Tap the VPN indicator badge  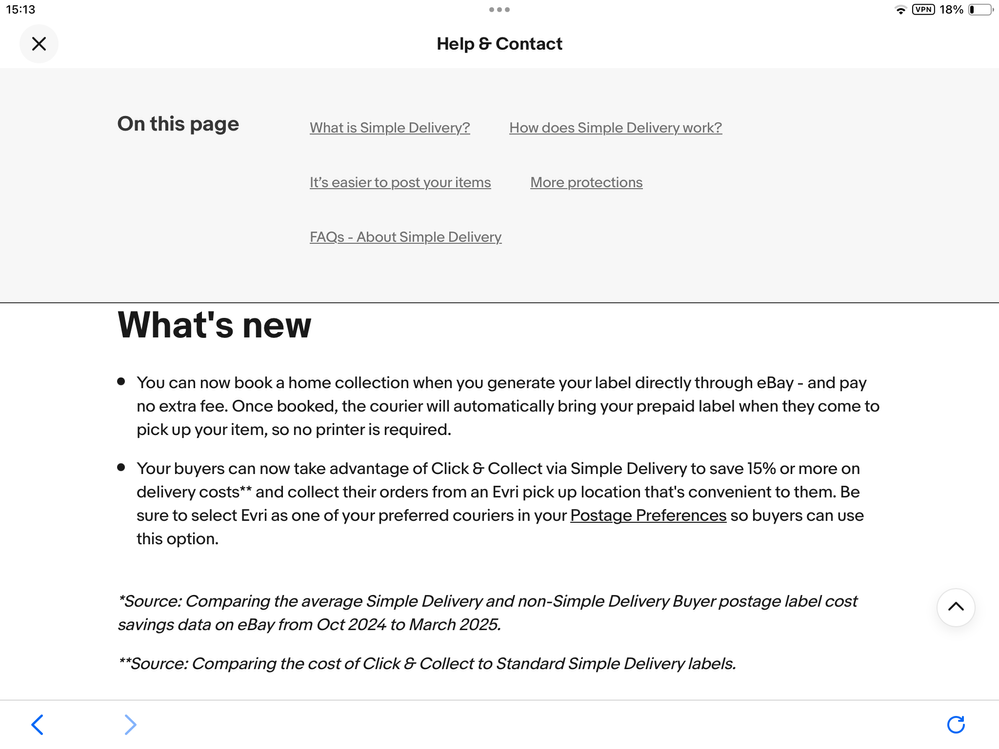pyautogui.click(x=923, y=10)
